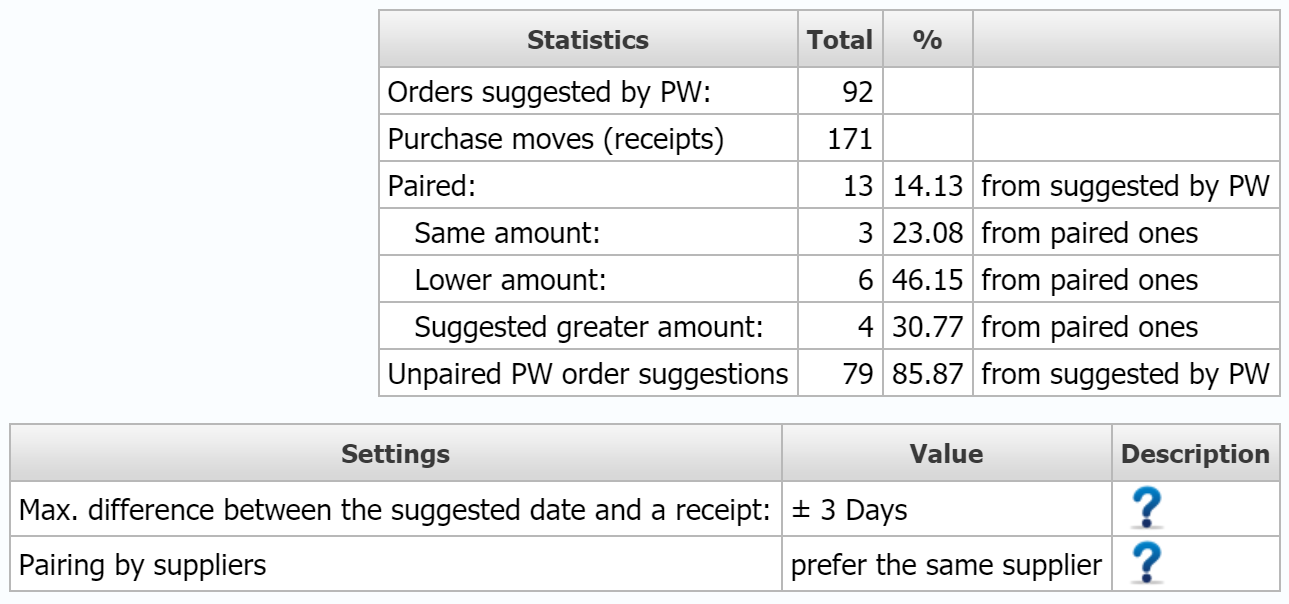Viewport: 1289px width, 604px height.
Task: Click the "± 3 Days" value cell
Action: pos(849,510)
